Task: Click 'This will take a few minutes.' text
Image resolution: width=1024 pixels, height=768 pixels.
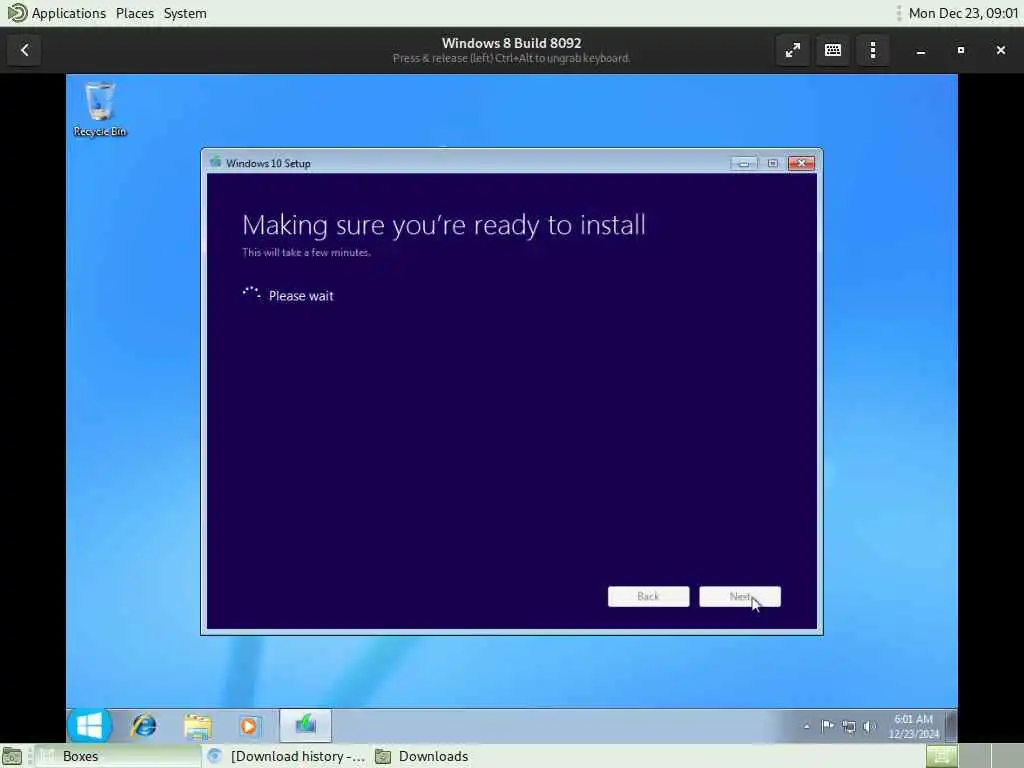Action: pyautogui.click(x=306, y=252)
